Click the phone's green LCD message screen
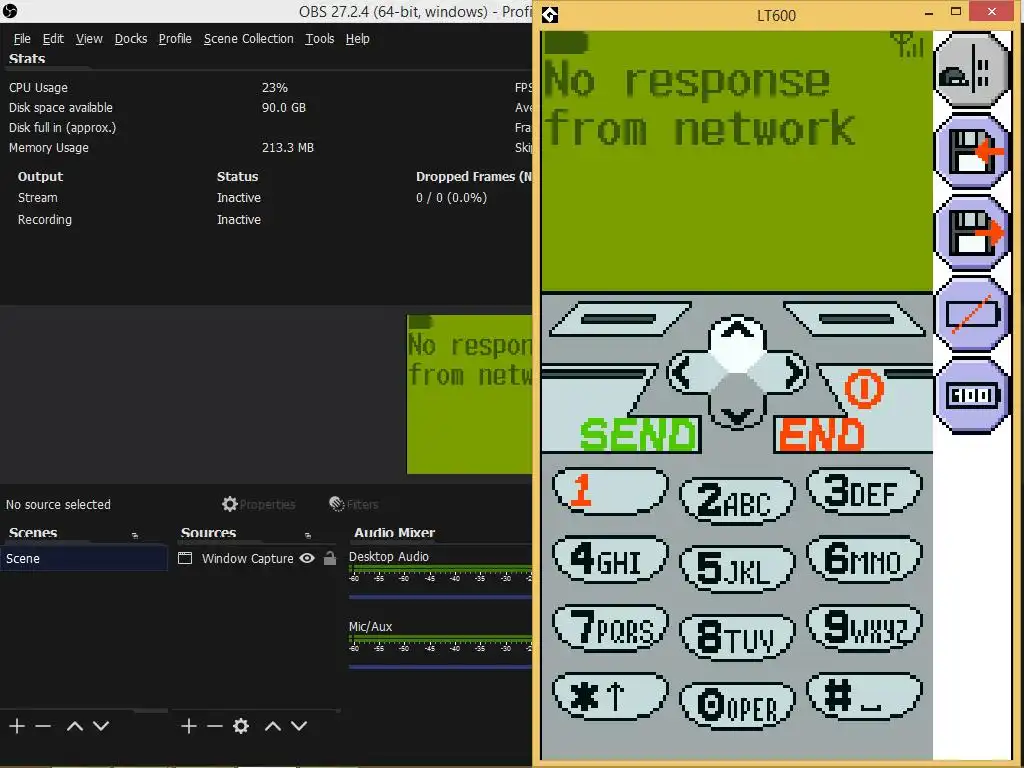1024x768 pixels. [x=737, y=161]
